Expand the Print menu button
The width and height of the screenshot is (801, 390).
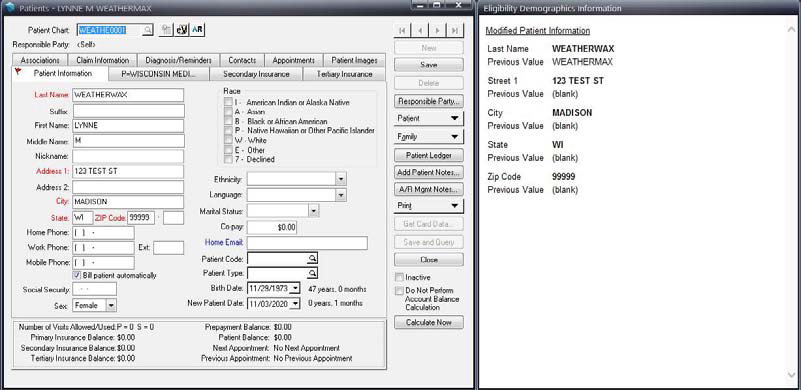click(429, 205)
